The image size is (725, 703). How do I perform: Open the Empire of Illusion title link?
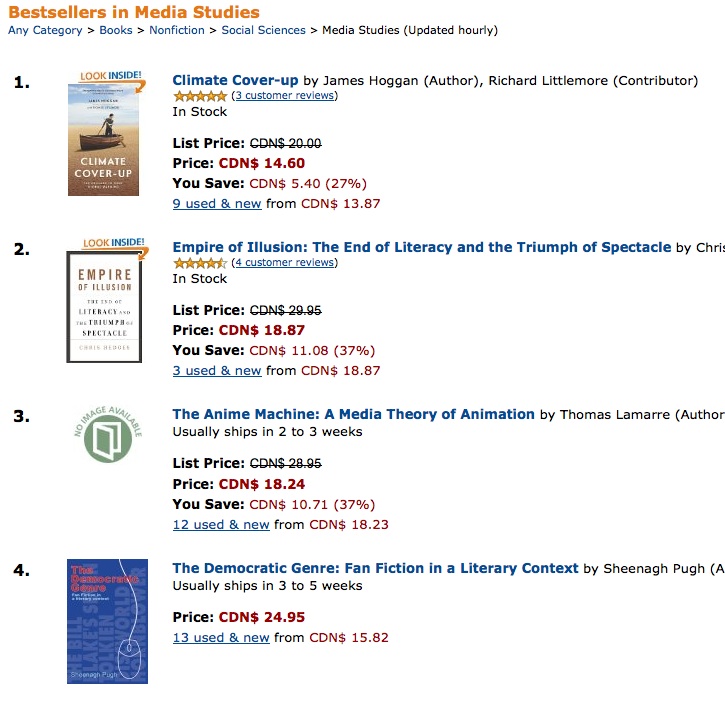click(422, 247)
